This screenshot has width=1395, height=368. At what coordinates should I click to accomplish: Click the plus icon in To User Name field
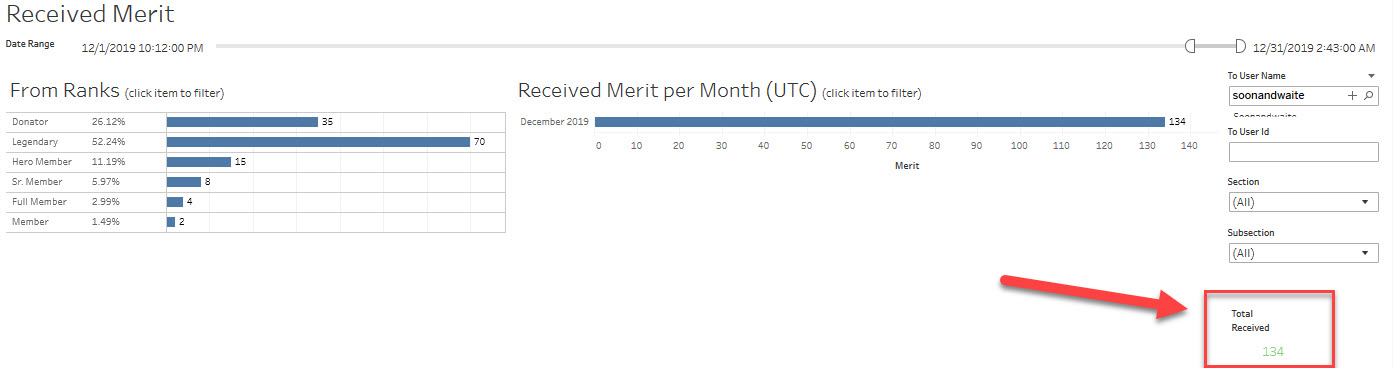pos(1353,95)
